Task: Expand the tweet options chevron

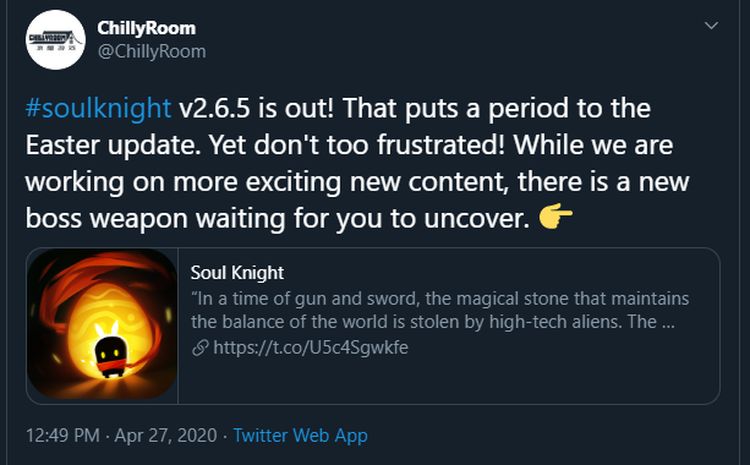Action: coord(711,25)
